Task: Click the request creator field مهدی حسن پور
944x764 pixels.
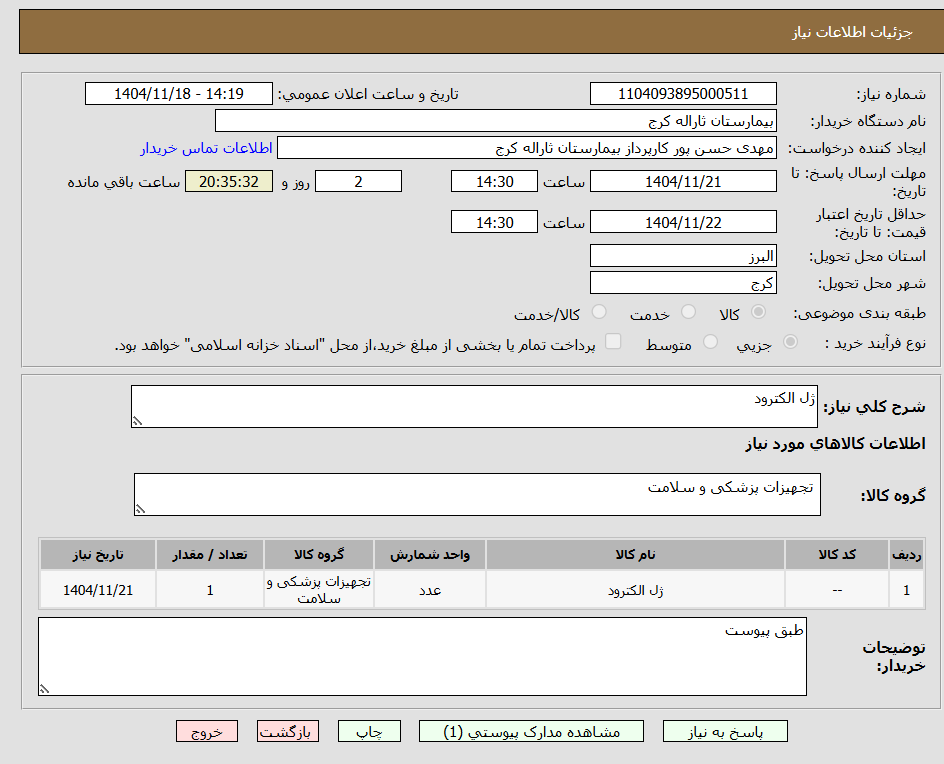Action: coord(527,148)
